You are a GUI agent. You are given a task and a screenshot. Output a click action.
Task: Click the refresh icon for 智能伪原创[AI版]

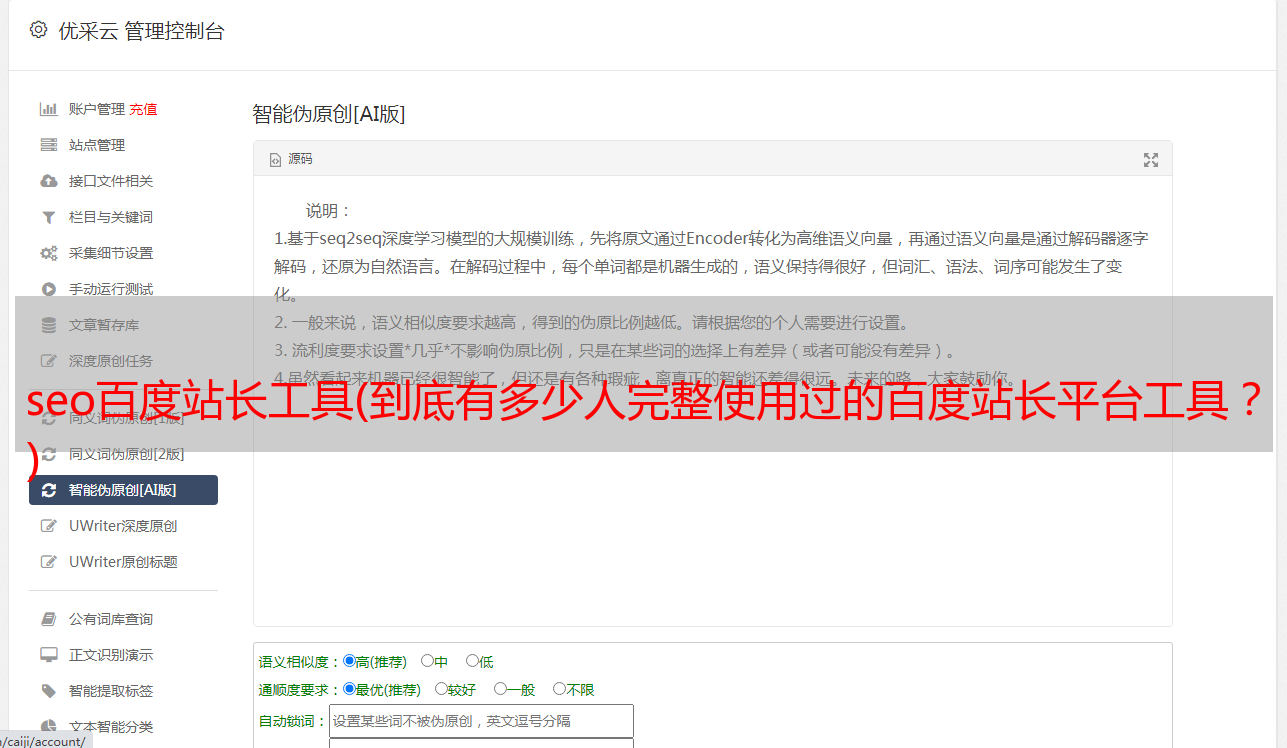point(48,490)
